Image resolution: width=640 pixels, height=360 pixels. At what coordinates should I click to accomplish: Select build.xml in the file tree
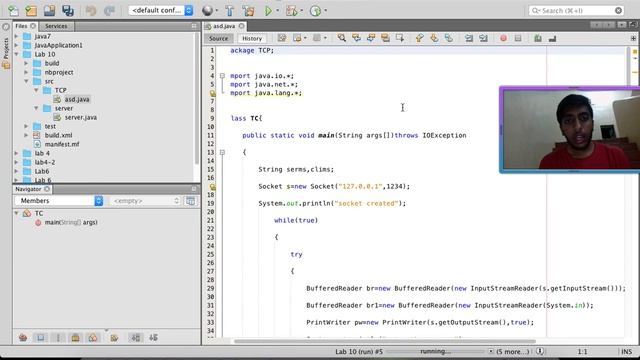[x=58, y=135]
